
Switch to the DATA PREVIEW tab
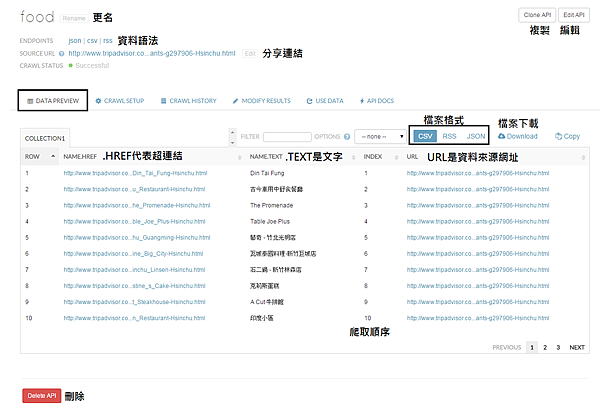click(53, 101)
